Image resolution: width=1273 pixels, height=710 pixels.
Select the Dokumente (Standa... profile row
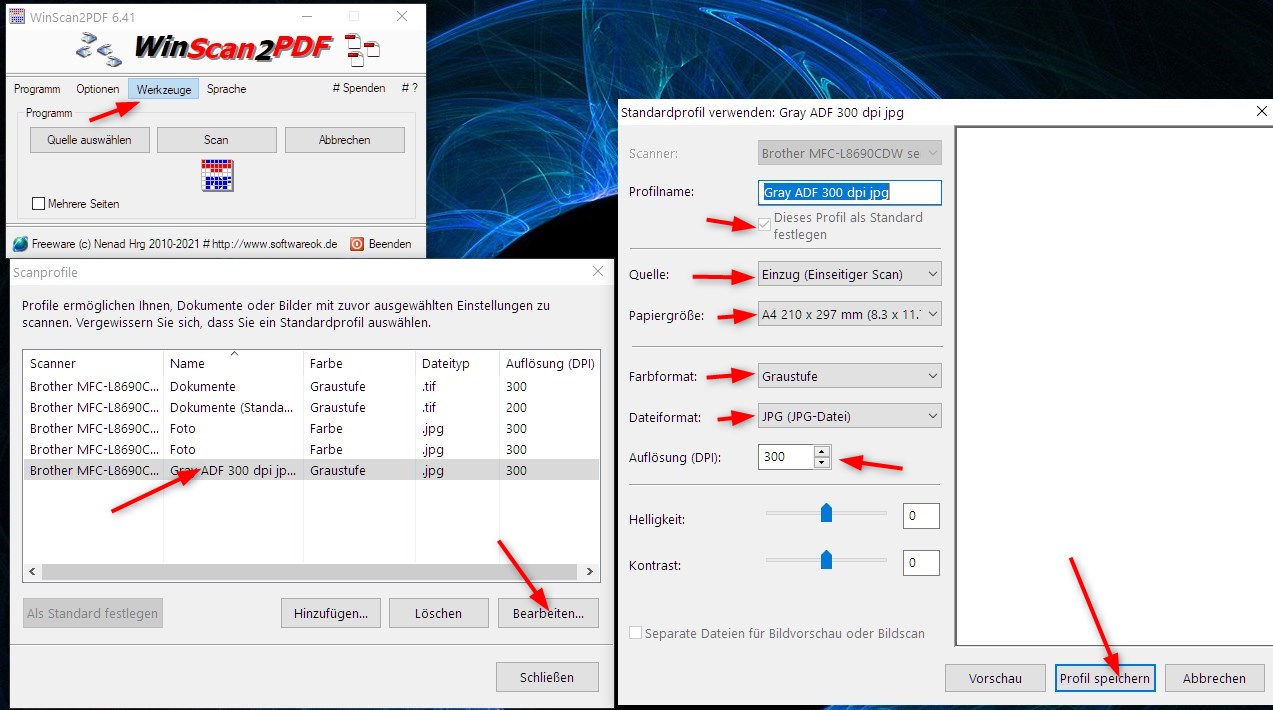click(x=311, y=407)
